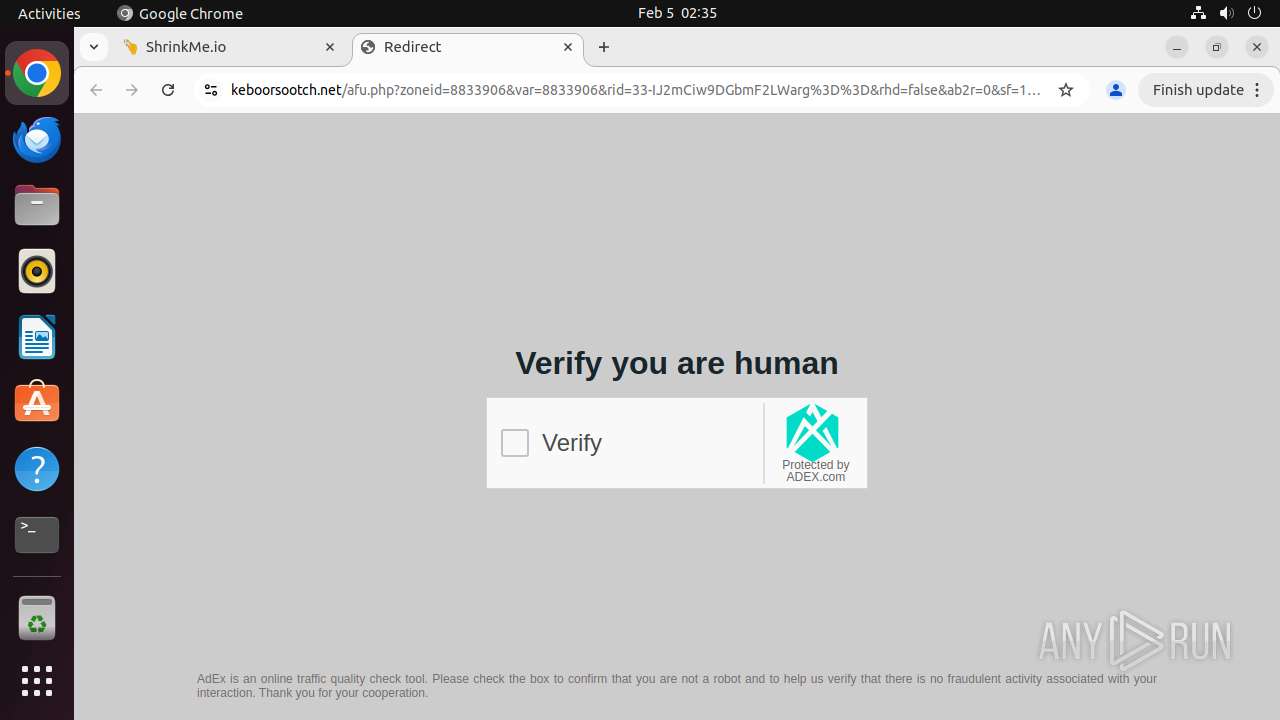The width and height of the screenshot is (1280, 720).
Task: Check the Verify checkbox
Action: point(515,443)
